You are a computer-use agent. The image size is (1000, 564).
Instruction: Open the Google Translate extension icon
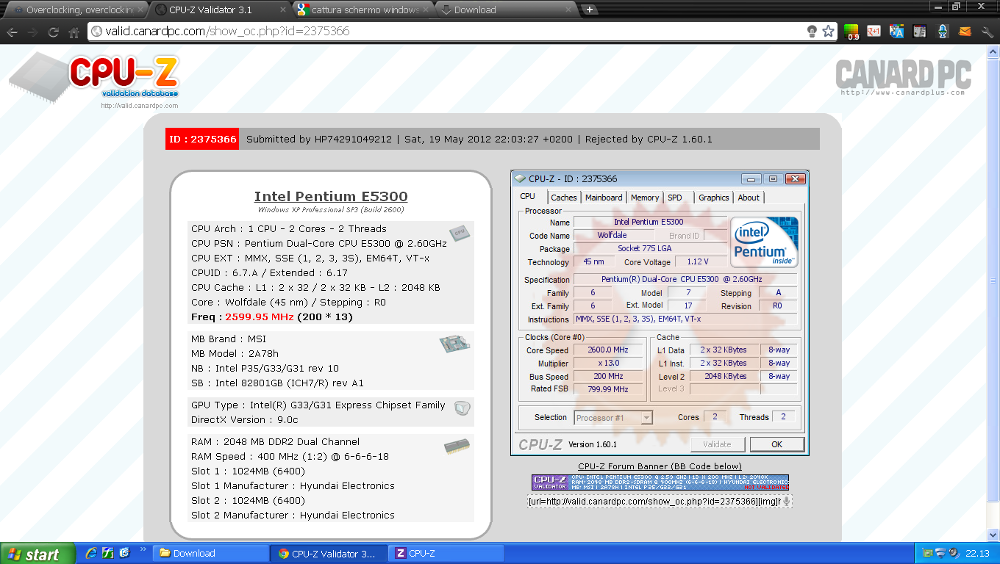897,31
